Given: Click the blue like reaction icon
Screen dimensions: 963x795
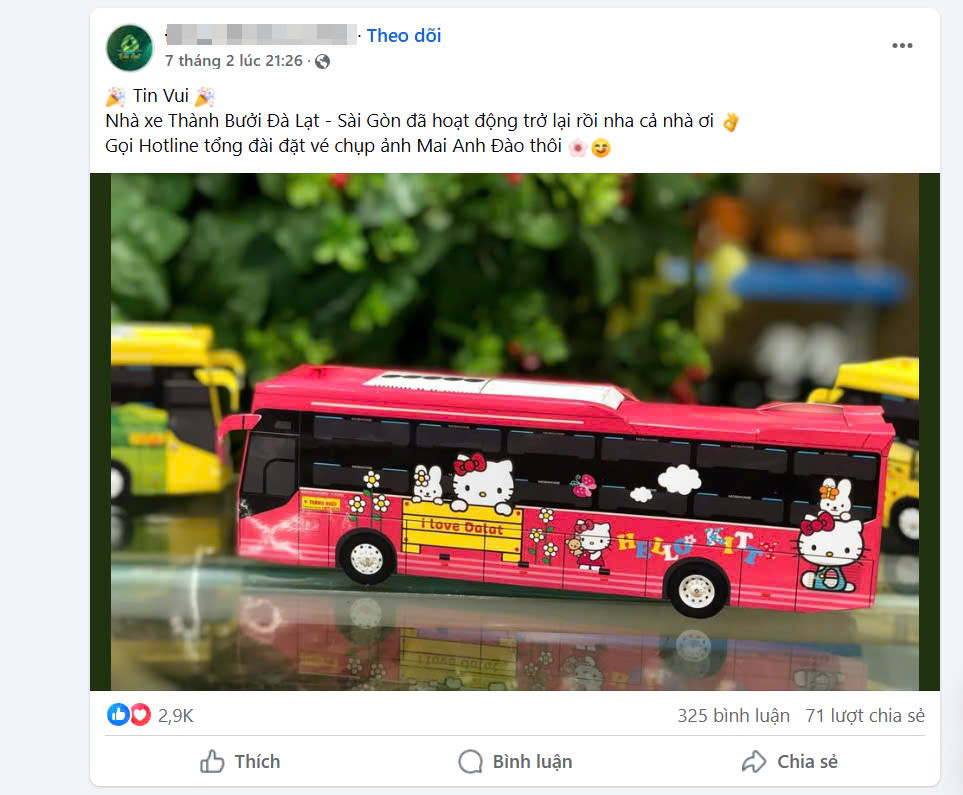Looking at the screenshot, I should (x=118, y=715).
